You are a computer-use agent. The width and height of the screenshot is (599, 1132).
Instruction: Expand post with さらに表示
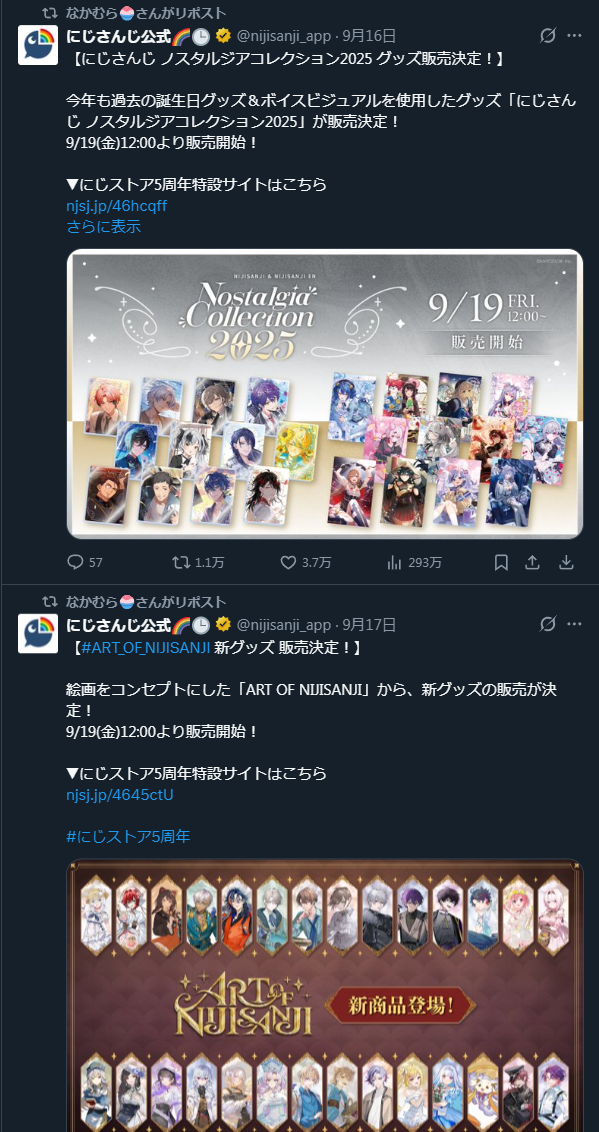pos(103,227)
